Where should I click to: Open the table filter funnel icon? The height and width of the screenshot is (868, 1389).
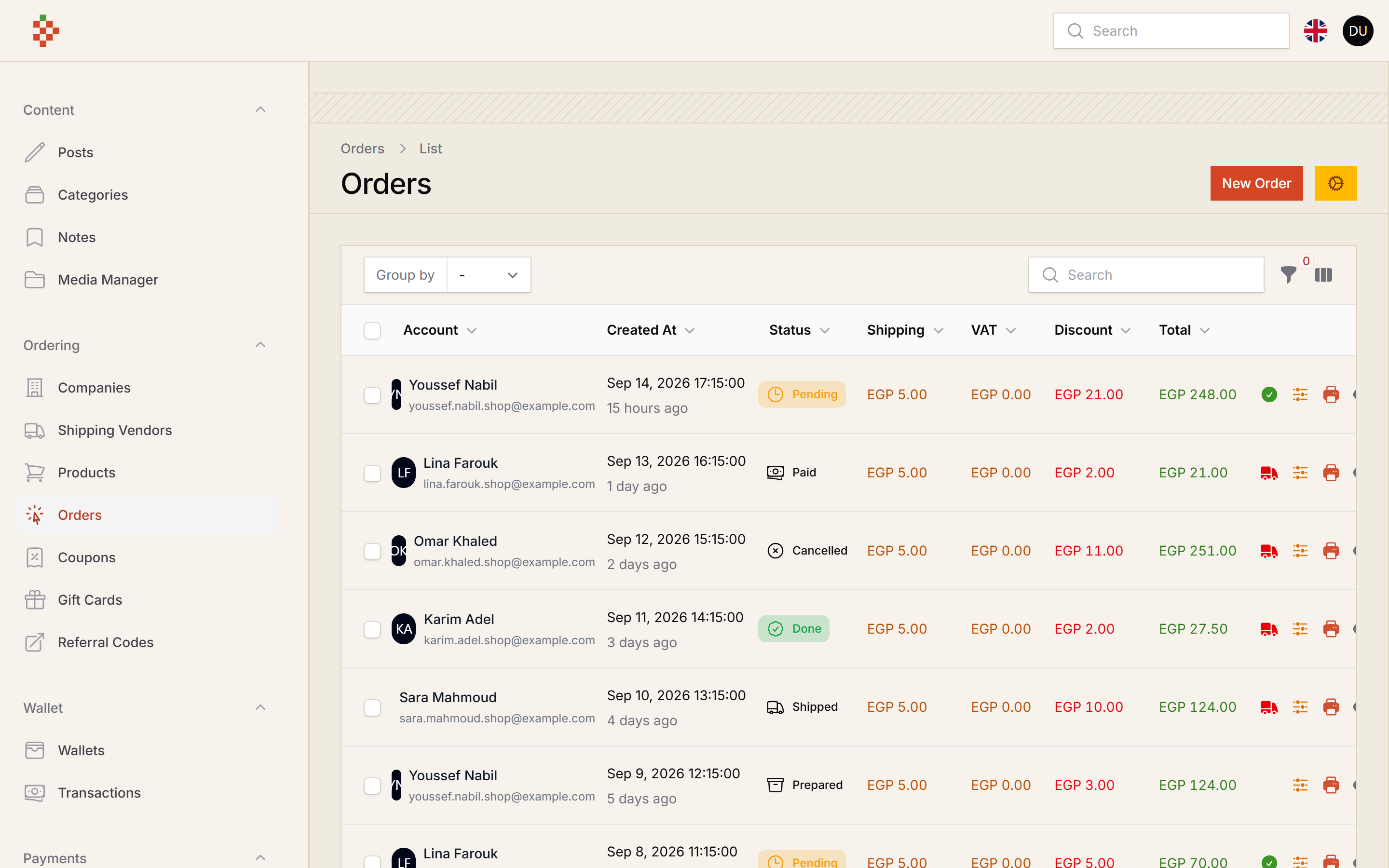(x=1288, y=275)
